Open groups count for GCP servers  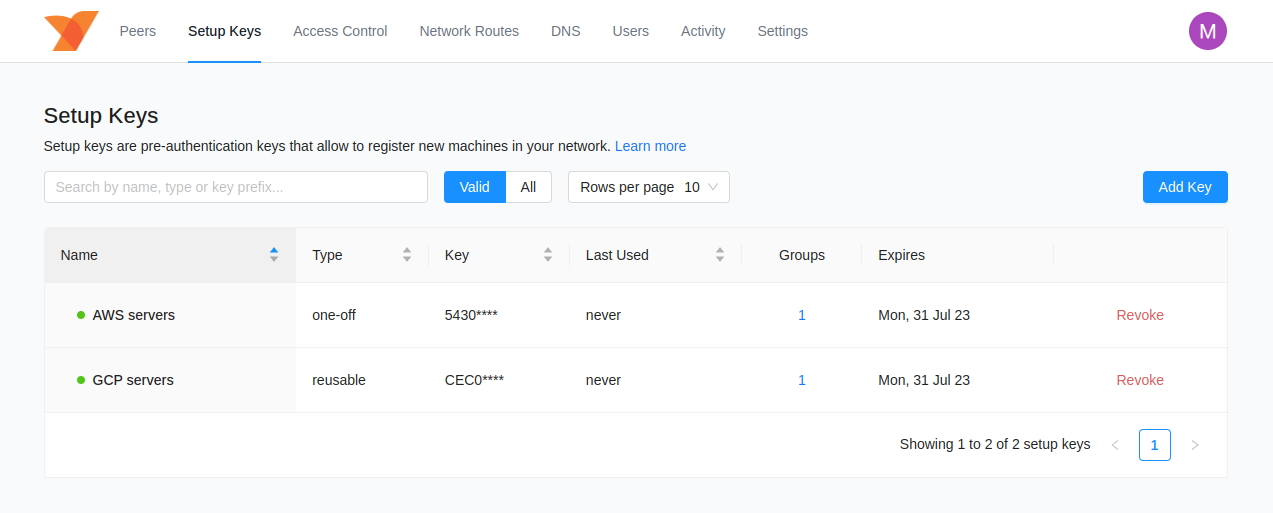[x=802, y=380]
